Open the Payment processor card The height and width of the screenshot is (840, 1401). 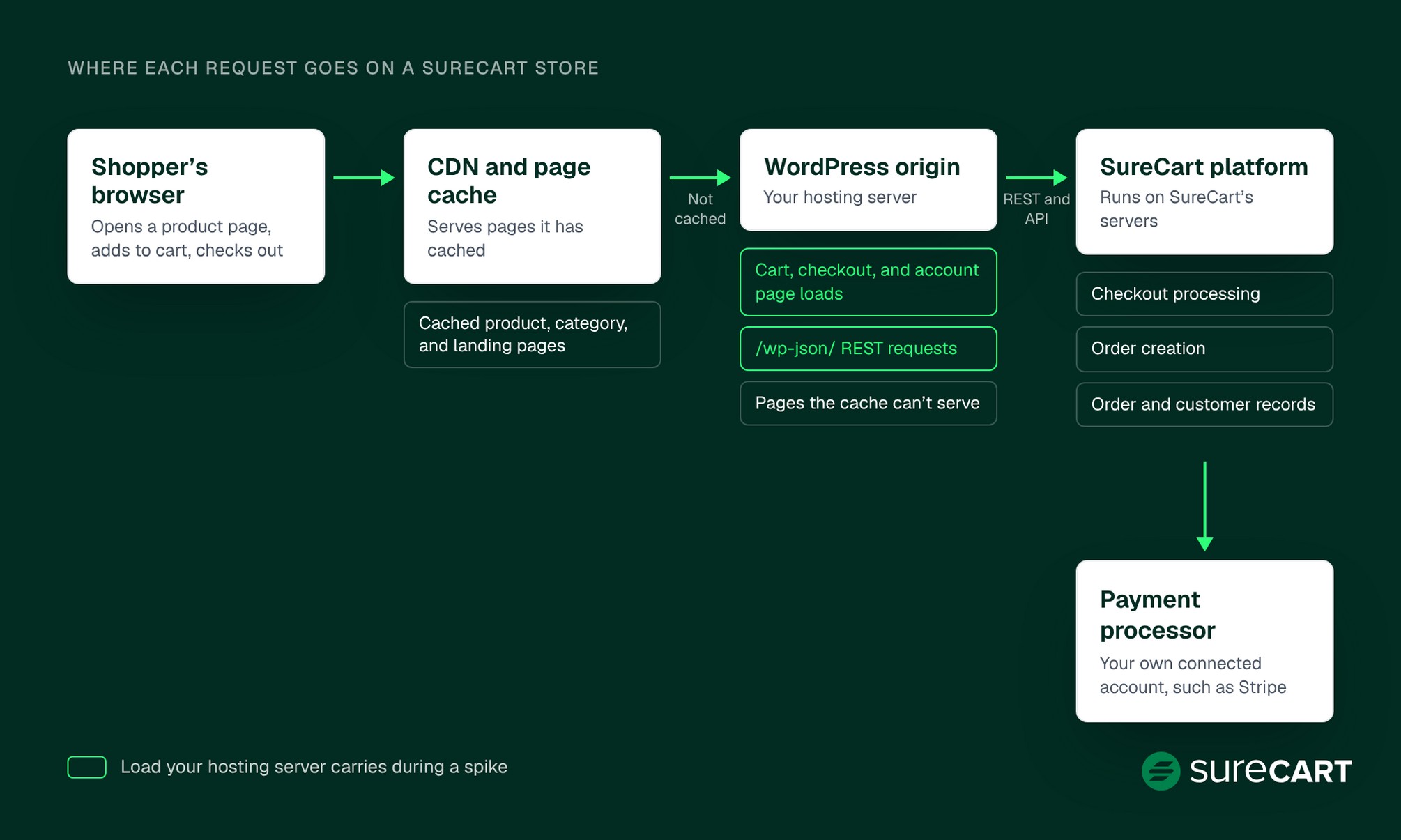pos(1204,641)
